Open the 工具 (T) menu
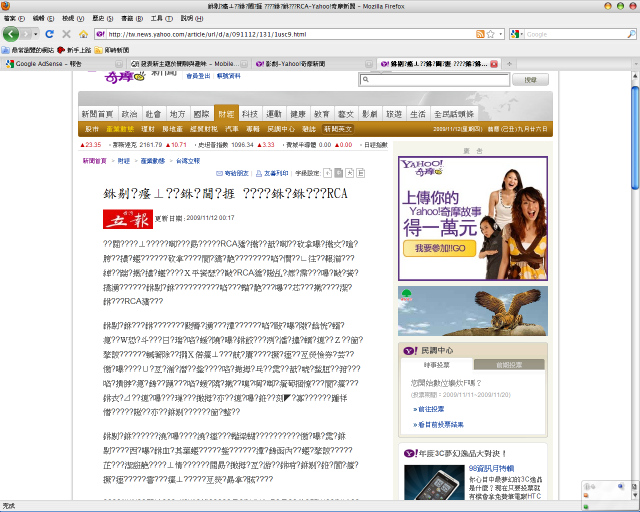The image size is (640, 512). [161, 18]
